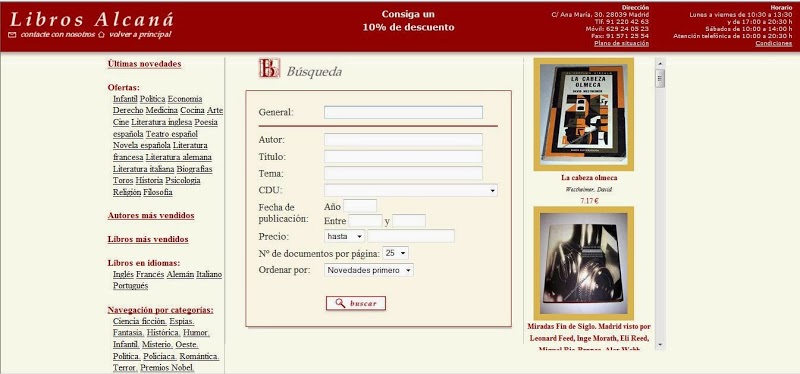Focus the General search field
This screenshot has height=374, width=800.
click(x=403, y=112)
